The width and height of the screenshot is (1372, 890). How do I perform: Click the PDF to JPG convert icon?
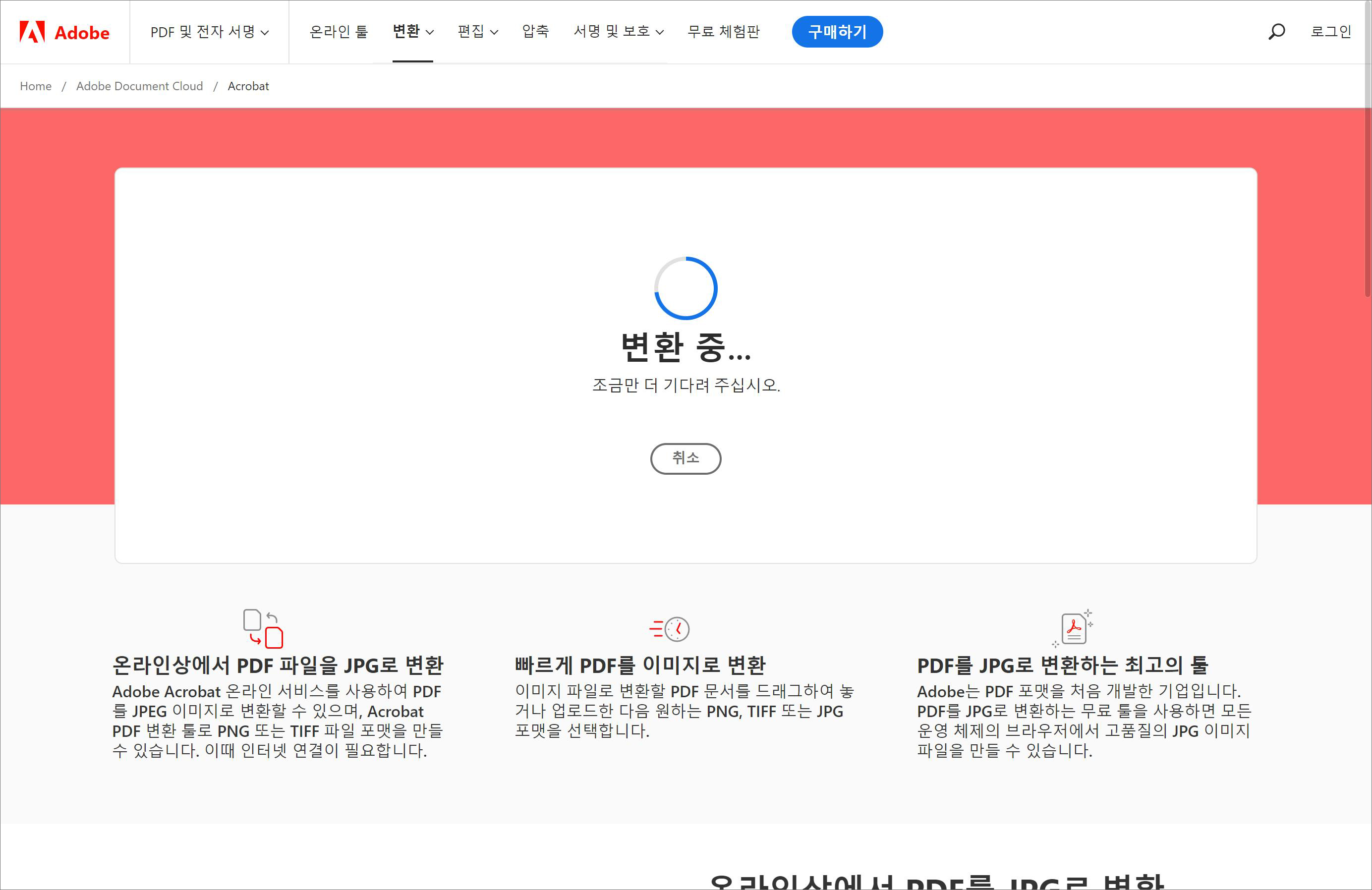[263, 628]
